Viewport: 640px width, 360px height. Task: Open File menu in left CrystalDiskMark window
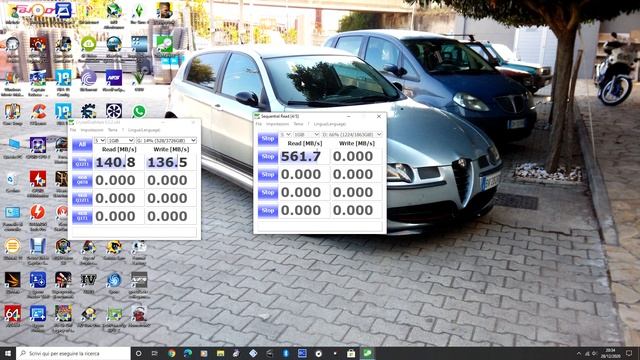tap(73, 130)
